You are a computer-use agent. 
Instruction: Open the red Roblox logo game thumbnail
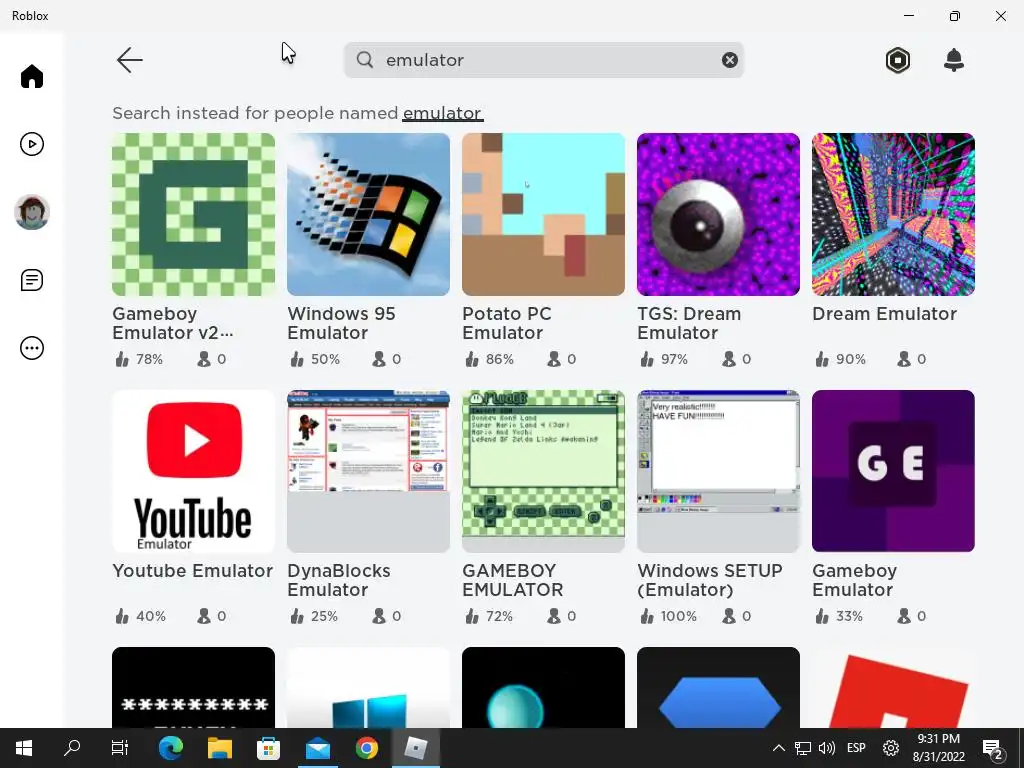pos(893,687)
